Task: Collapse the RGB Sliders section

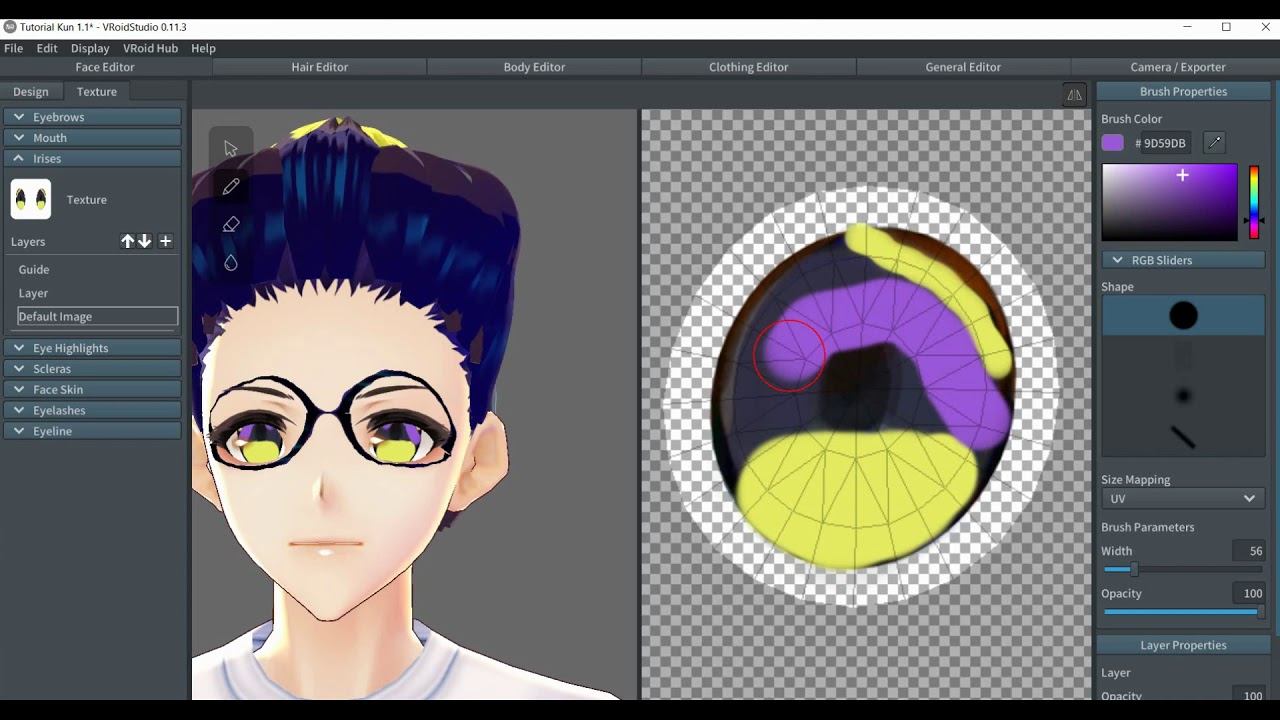Action: point(1118,260)
